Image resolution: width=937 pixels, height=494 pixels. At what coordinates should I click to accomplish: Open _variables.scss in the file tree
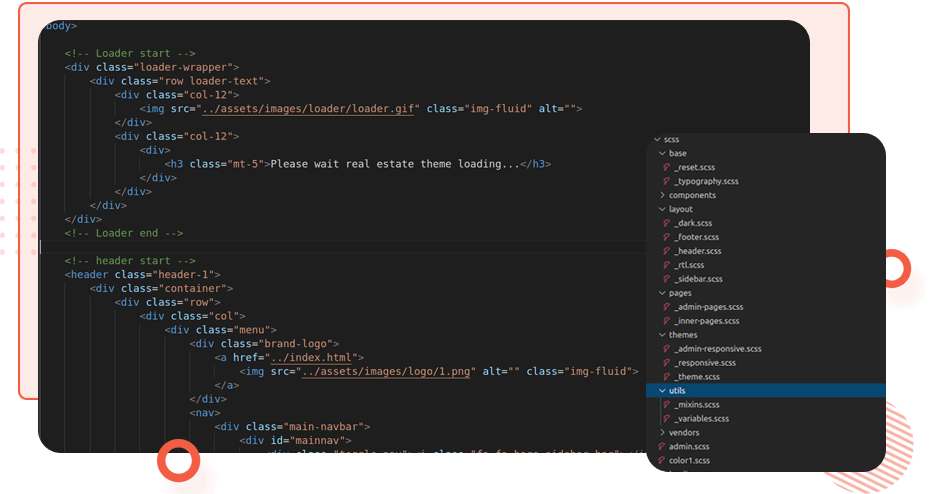coord(701,418)
